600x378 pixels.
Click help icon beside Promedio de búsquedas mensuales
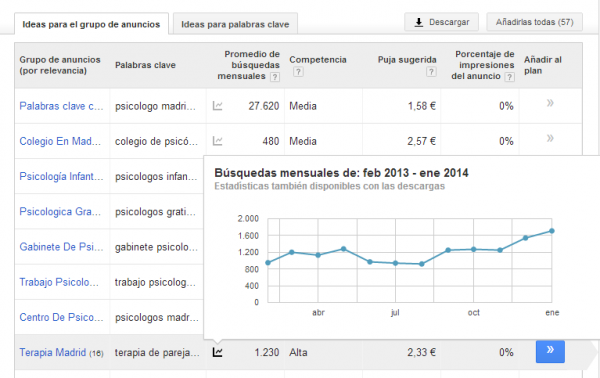(274, 77)
